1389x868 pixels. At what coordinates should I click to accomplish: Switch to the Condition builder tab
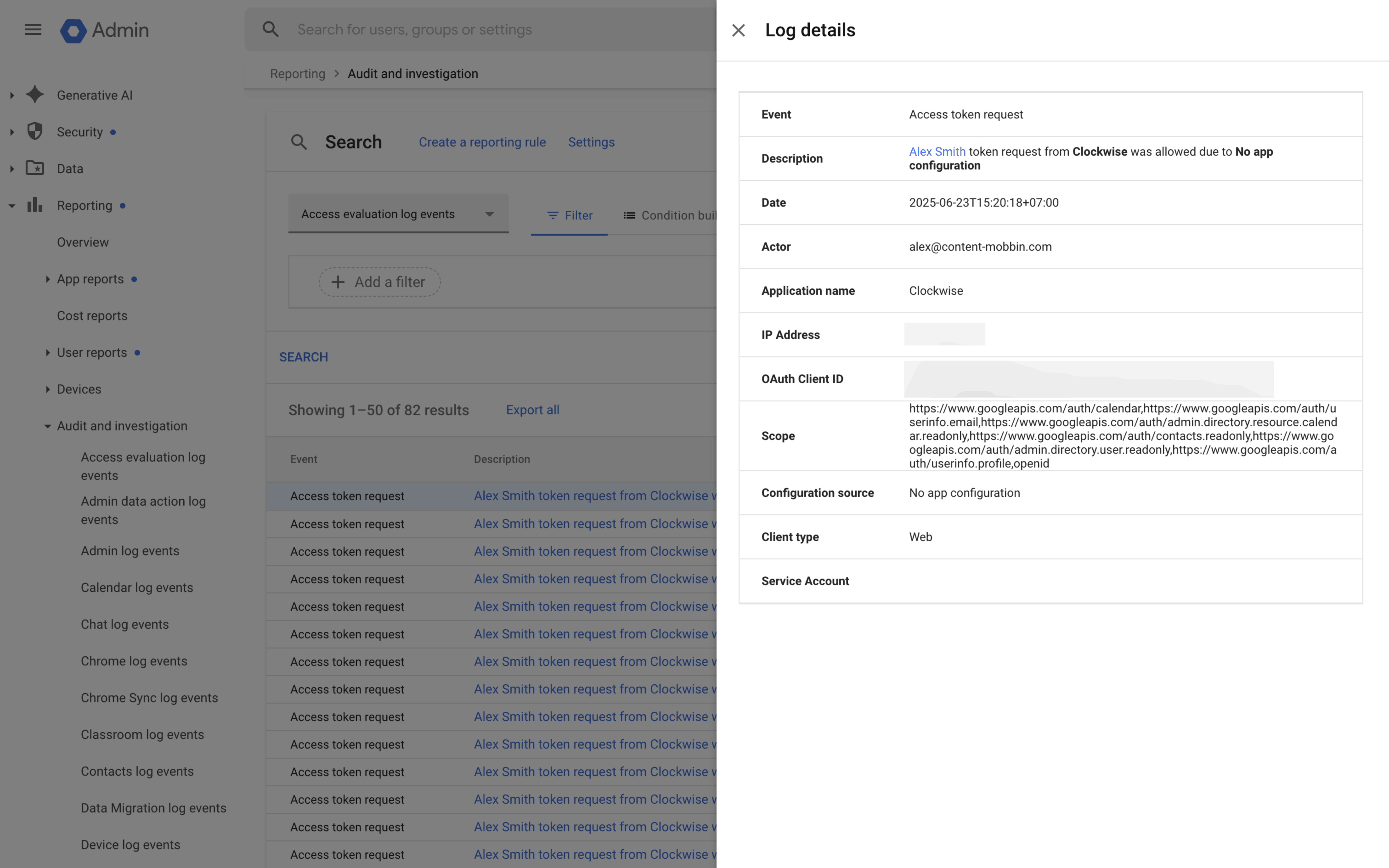click(x=669, y=215)
